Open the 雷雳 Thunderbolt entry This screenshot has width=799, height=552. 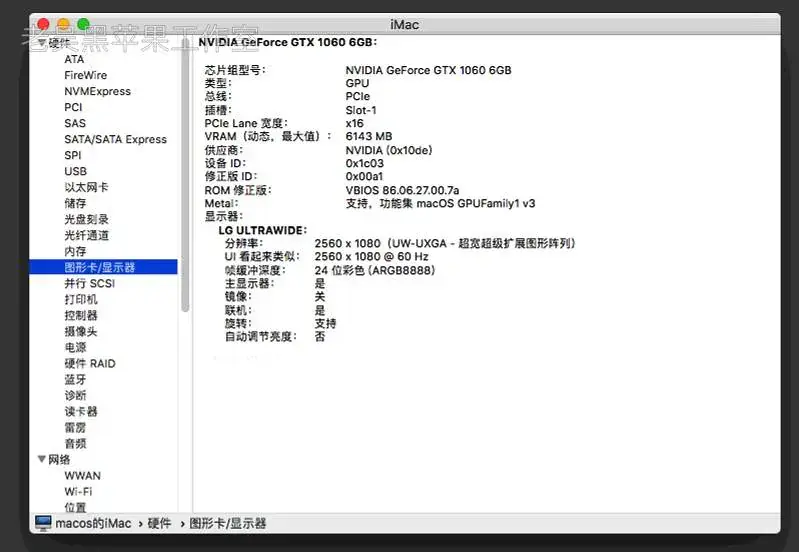pos(75,427)
